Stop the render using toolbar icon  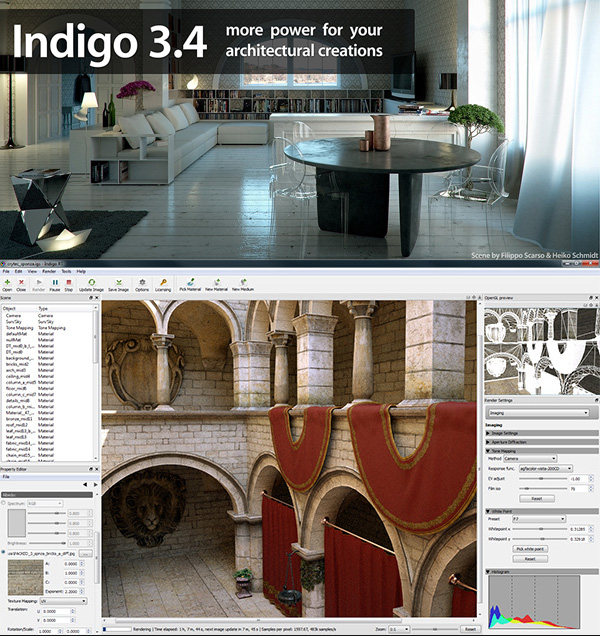(x=69, y=284)
